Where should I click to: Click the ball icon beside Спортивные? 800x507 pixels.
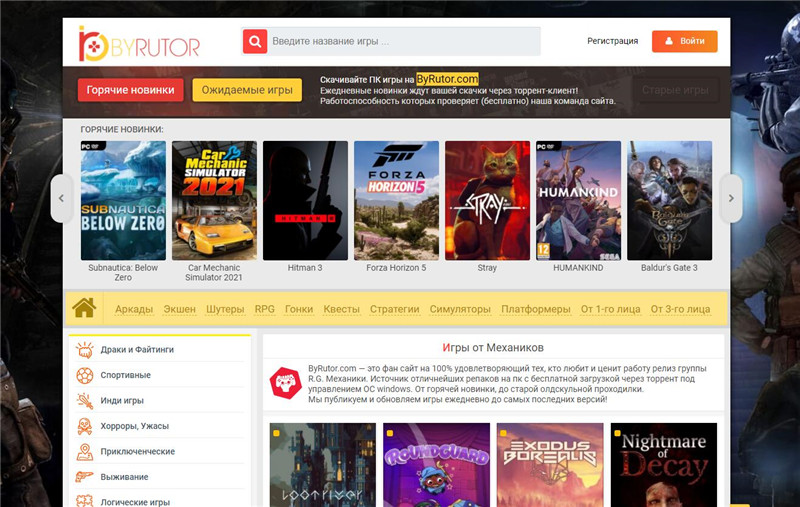point(85,375)
